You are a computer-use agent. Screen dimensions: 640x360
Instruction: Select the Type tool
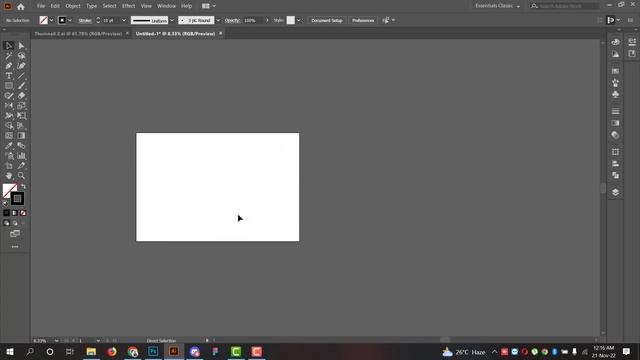point(9,76)
